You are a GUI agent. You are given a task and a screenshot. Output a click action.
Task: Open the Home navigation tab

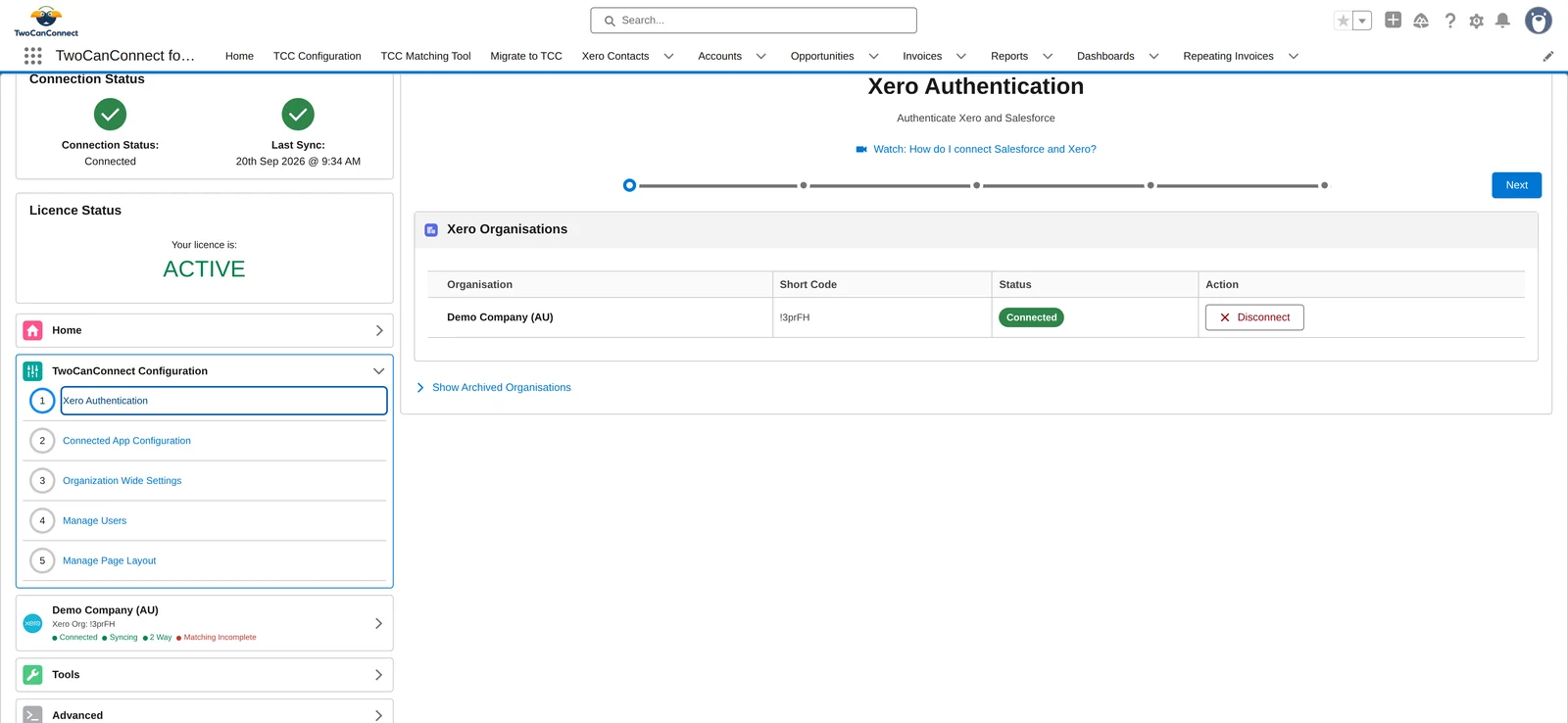239,57
